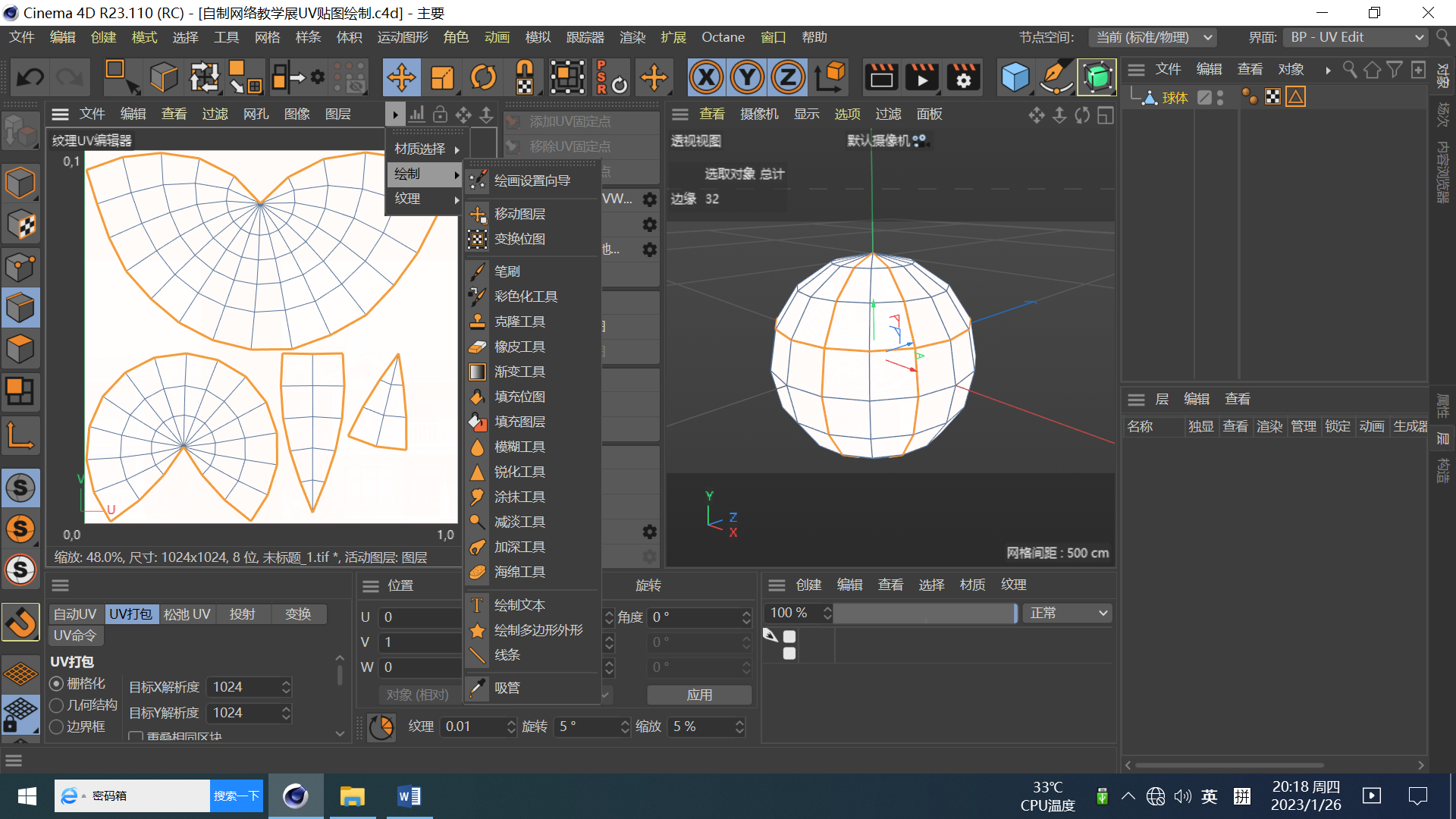Click the Undo arrow icon
1456x819 pixels.
point(30,77)
